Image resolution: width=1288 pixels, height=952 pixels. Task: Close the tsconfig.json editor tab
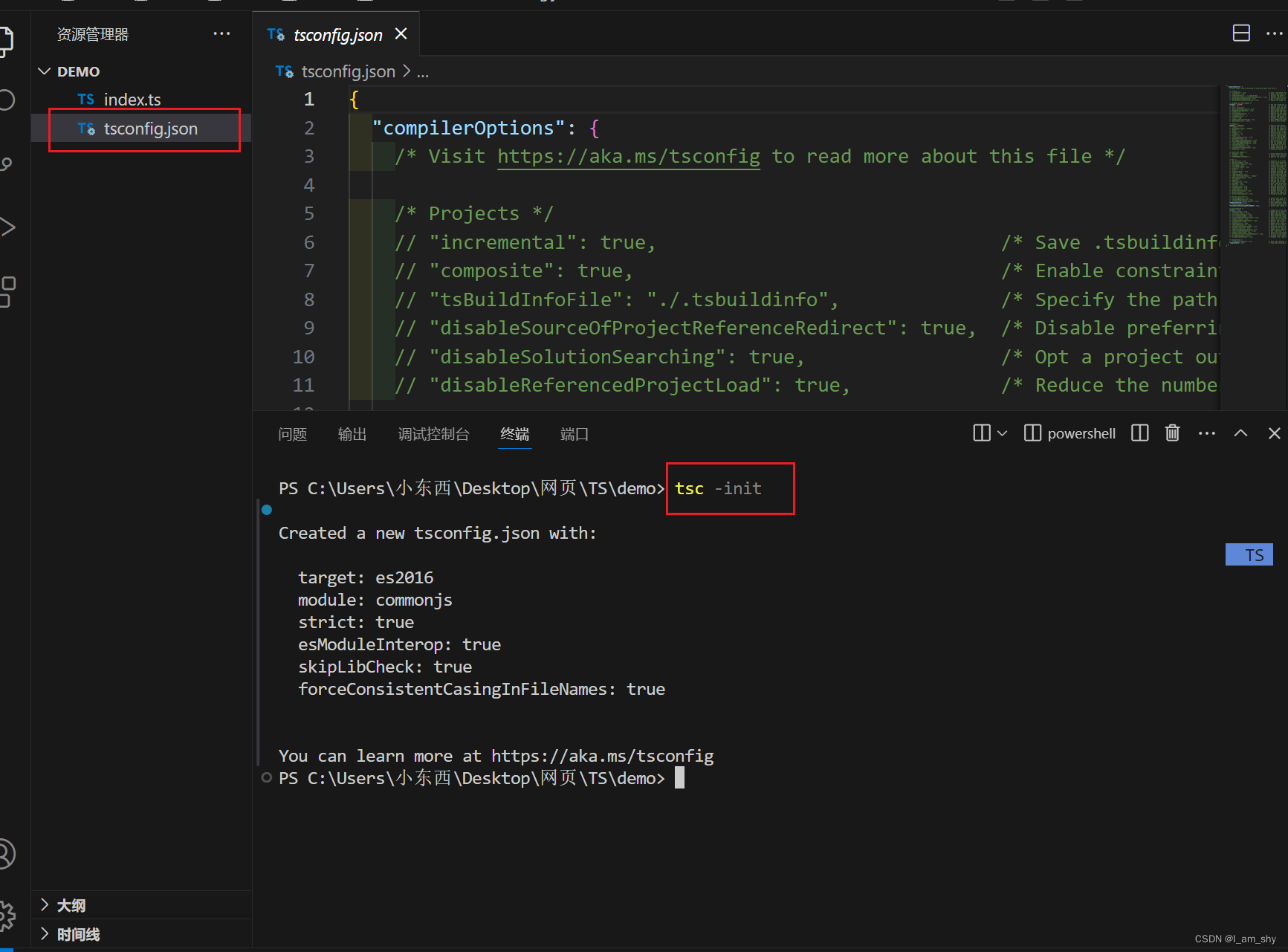tap(401, 34)
